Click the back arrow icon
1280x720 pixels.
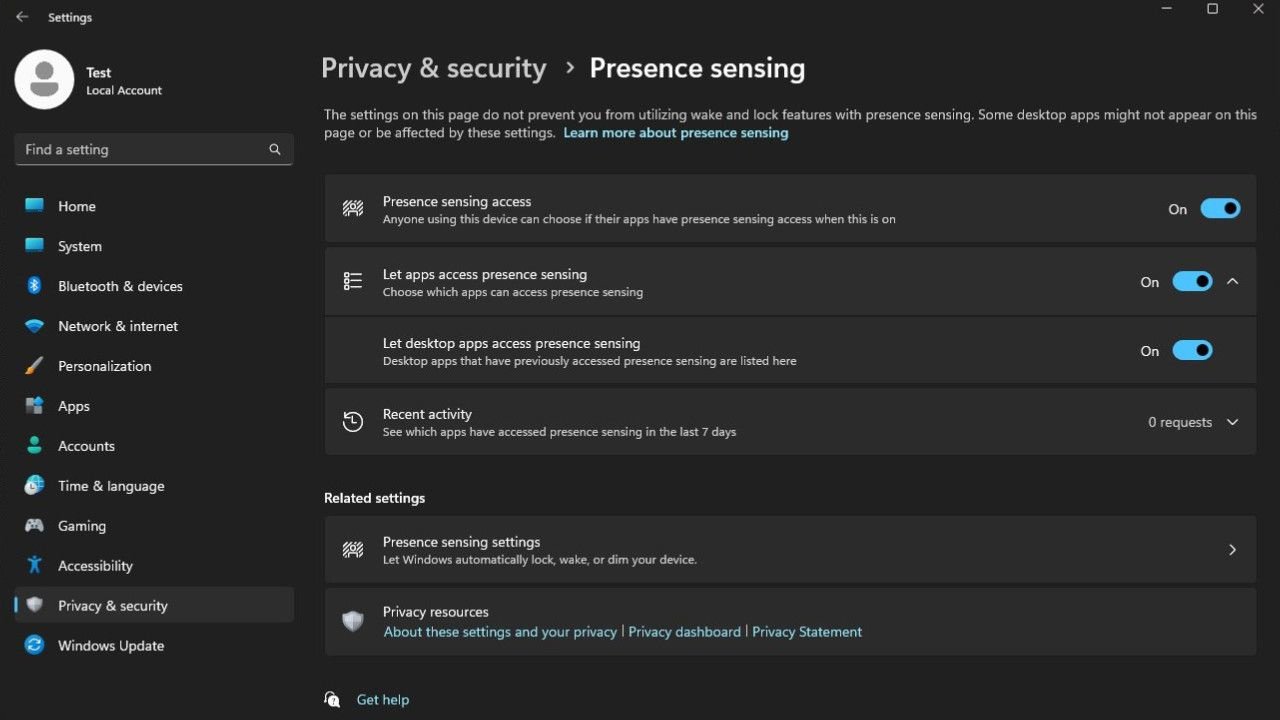(22, 17)
